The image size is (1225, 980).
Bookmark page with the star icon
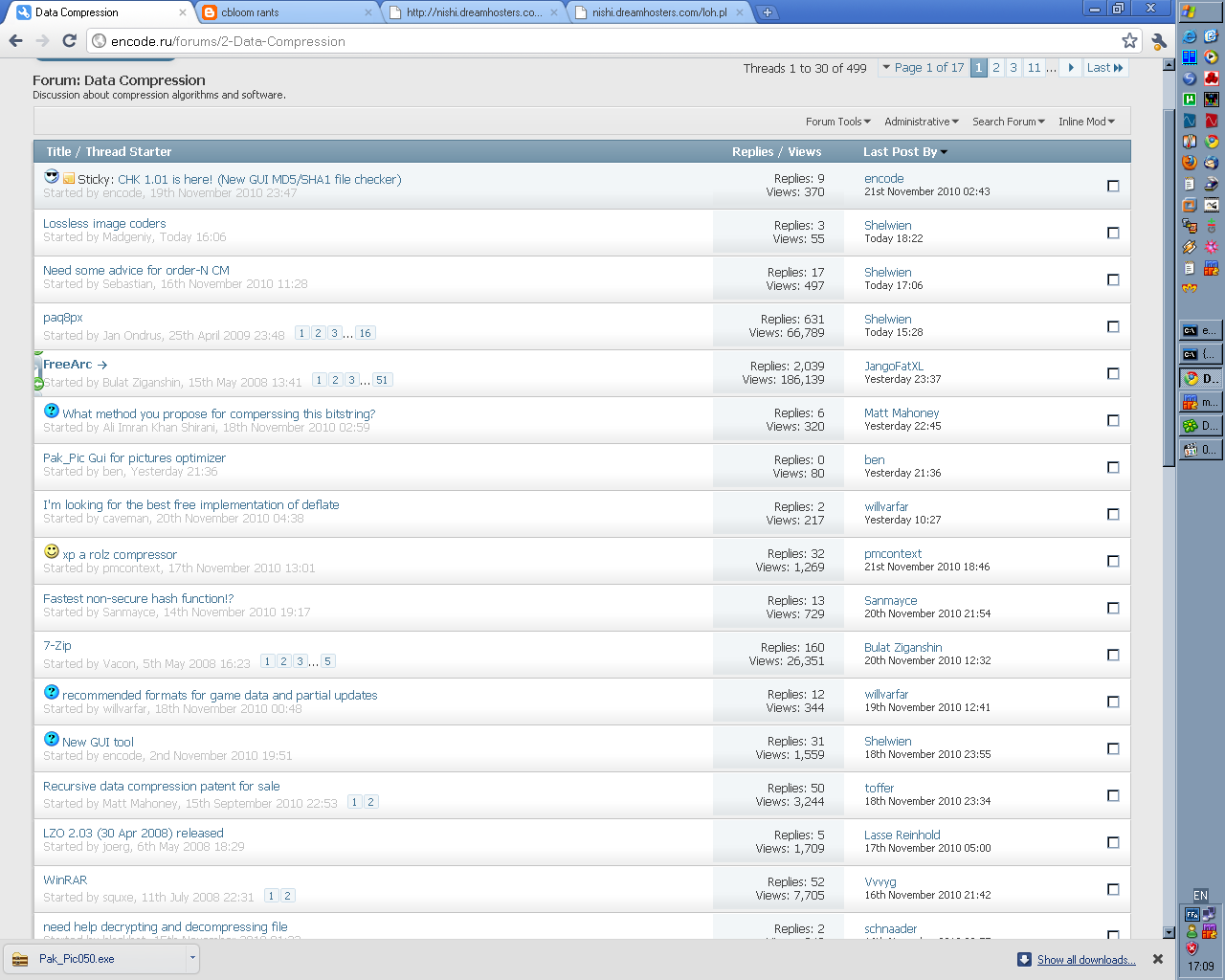pos(1129,41)
